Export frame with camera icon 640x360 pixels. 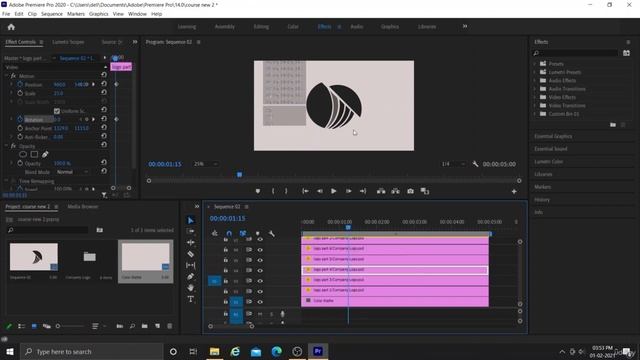pos(410,191)
